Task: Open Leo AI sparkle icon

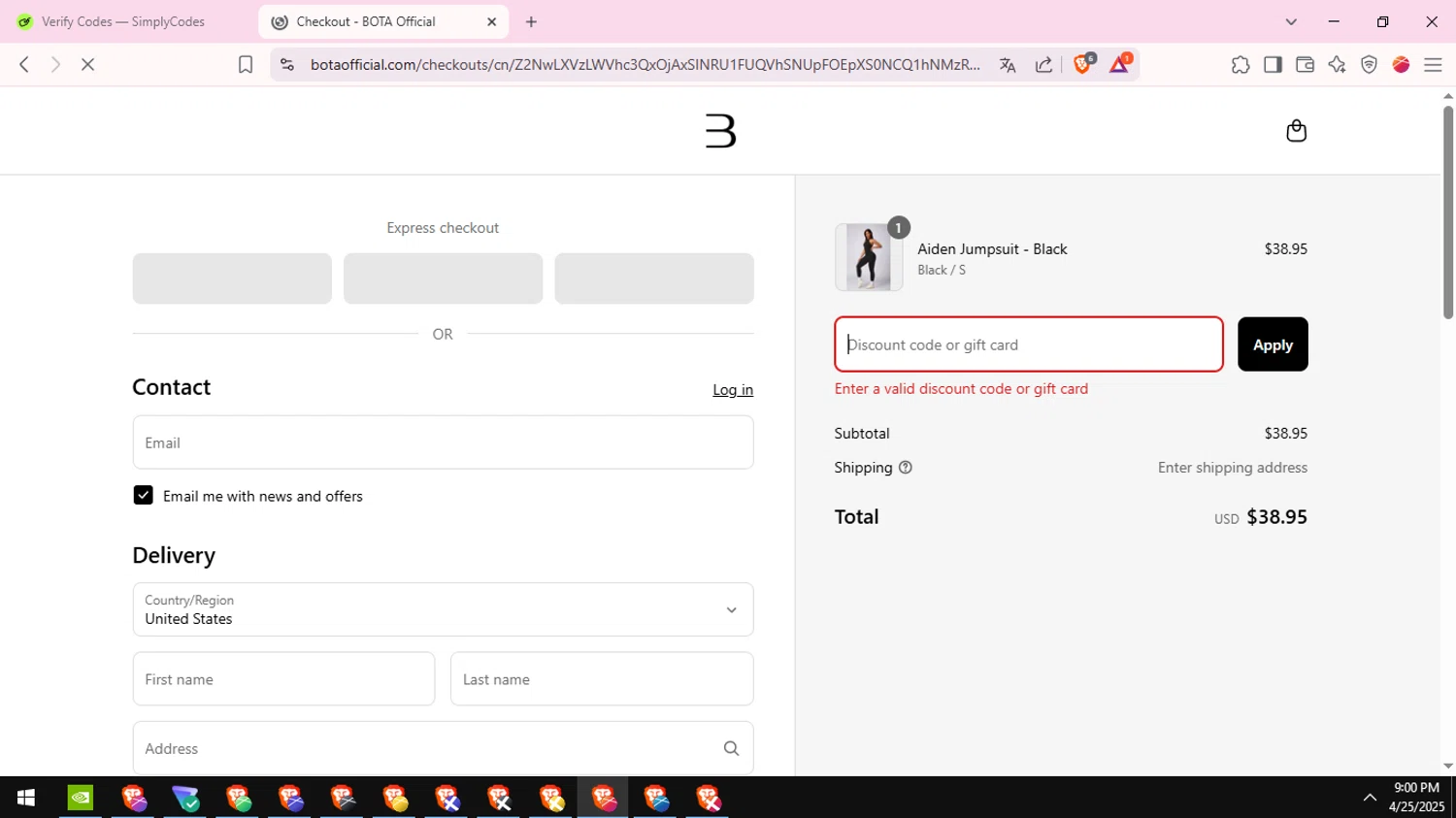Action: (x=1337, y=65)
